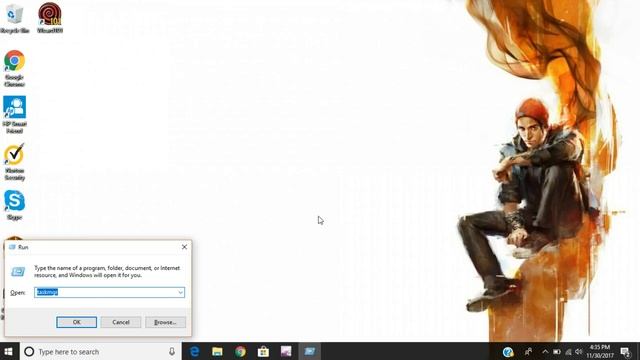Viewport: 640px width, 360px height.
Task: Launch Microsoft Edge from the taskbar
Action: click(195, 351)
